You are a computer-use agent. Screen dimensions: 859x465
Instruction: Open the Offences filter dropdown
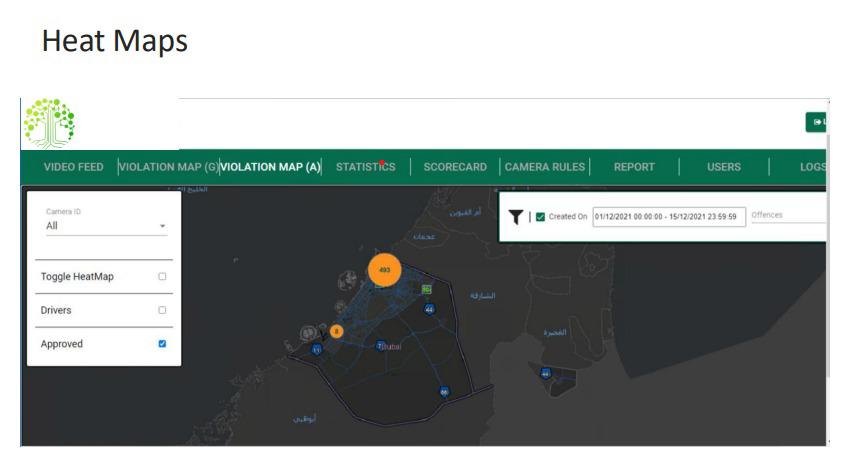click(x=787, y=216)
